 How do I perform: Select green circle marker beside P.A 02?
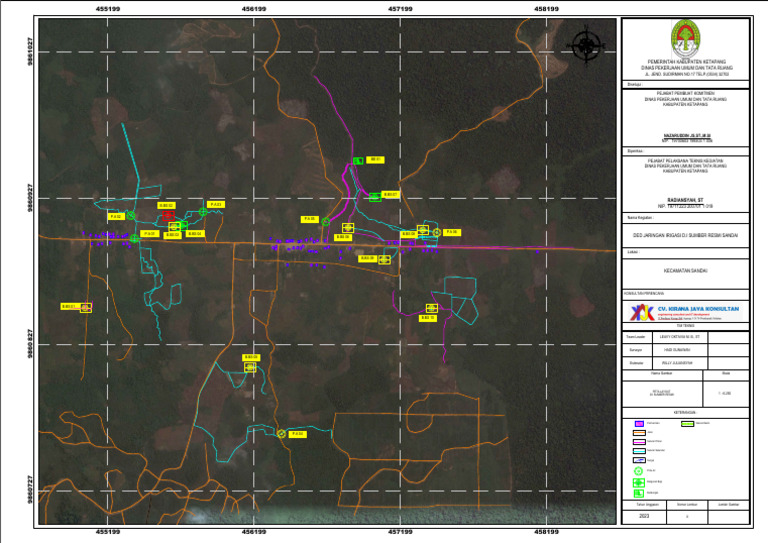tap(130, 215)
